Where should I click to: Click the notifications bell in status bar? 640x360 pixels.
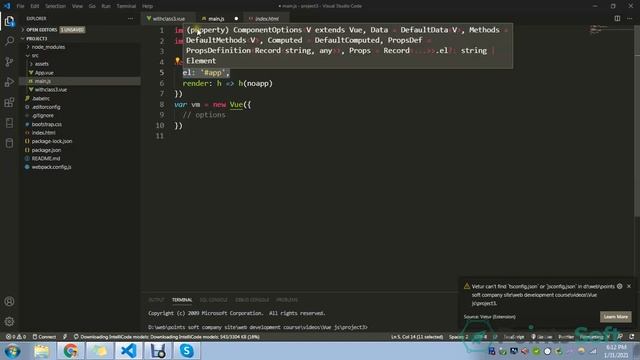631,337
